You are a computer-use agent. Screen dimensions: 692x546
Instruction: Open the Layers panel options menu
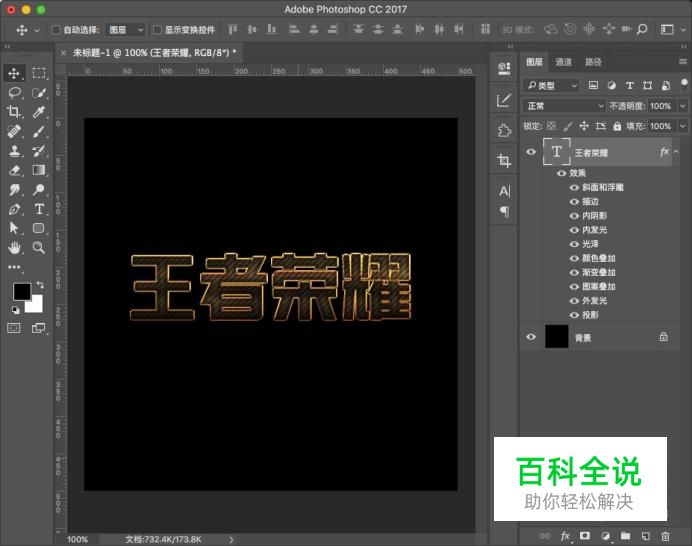coord(683,62)
